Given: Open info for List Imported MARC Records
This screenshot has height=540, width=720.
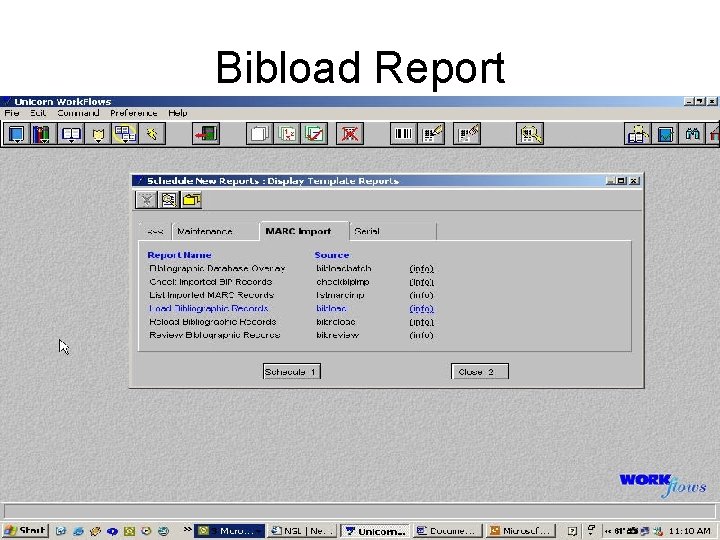Looking at the screenshot, I should pyautogui.click(x=421, y=295).
